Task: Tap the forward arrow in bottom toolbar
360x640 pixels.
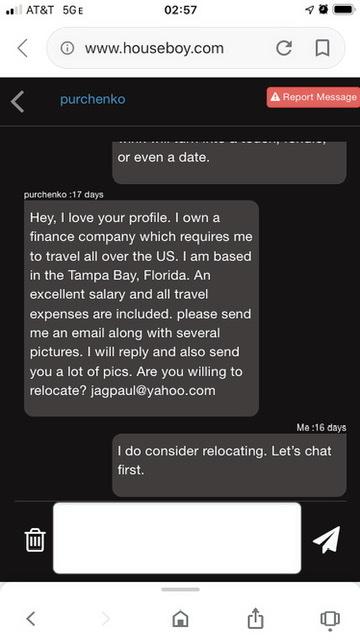Action: coord(106,619)
